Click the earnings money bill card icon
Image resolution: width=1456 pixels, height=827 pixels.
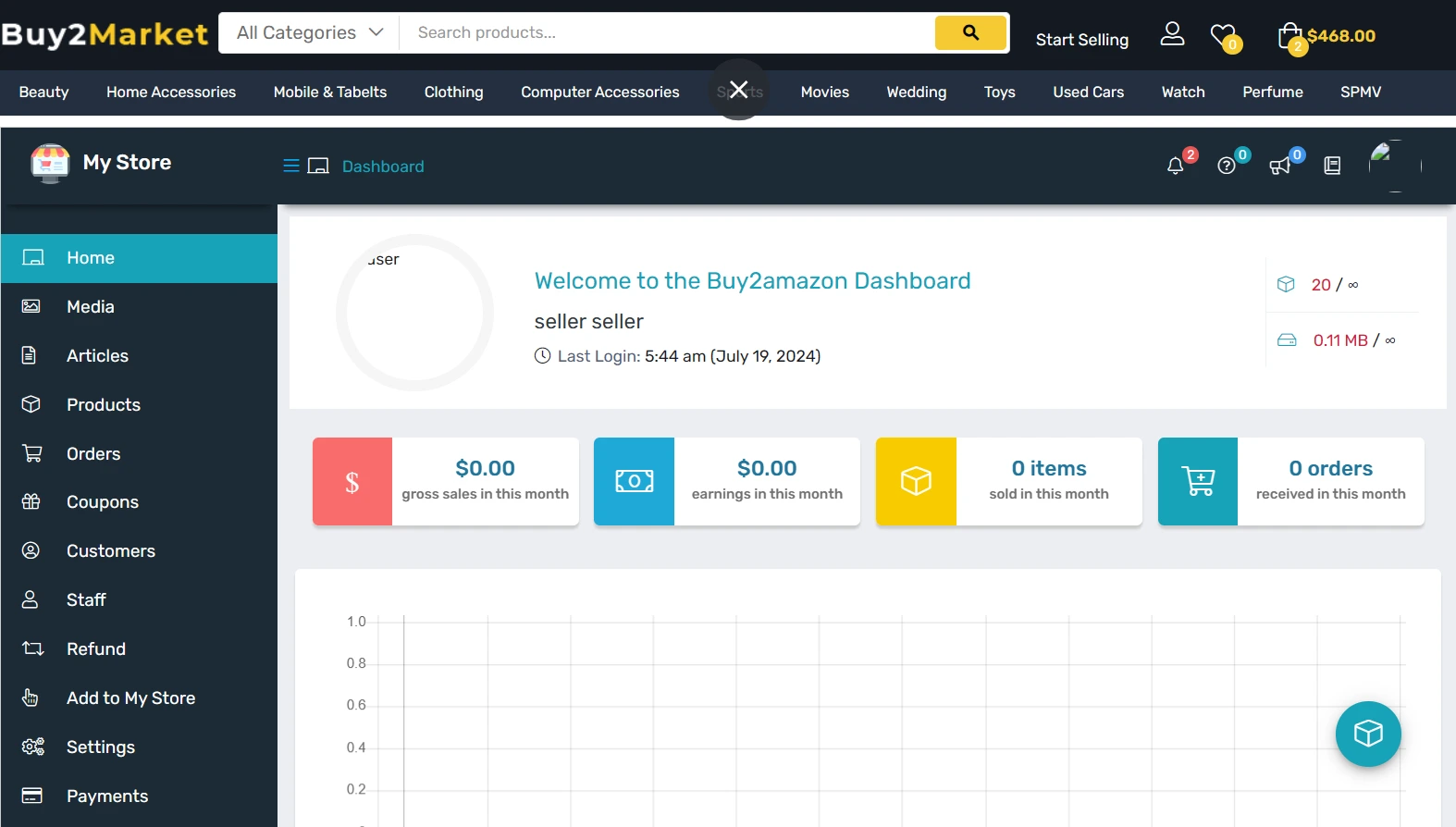click(x=635, y=481)
